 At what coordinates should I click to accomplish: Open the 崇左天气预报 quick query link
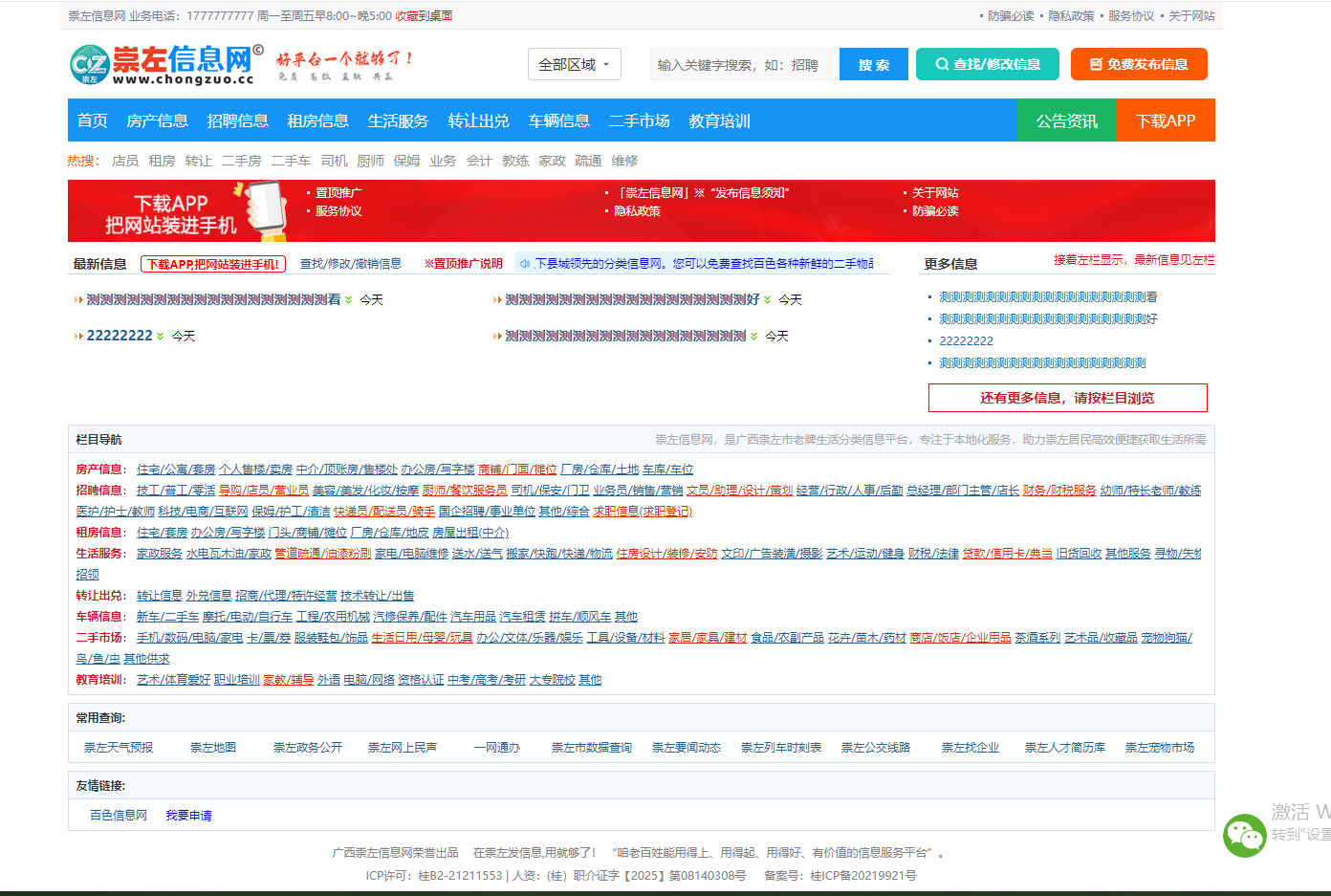(x=119, y=747)
